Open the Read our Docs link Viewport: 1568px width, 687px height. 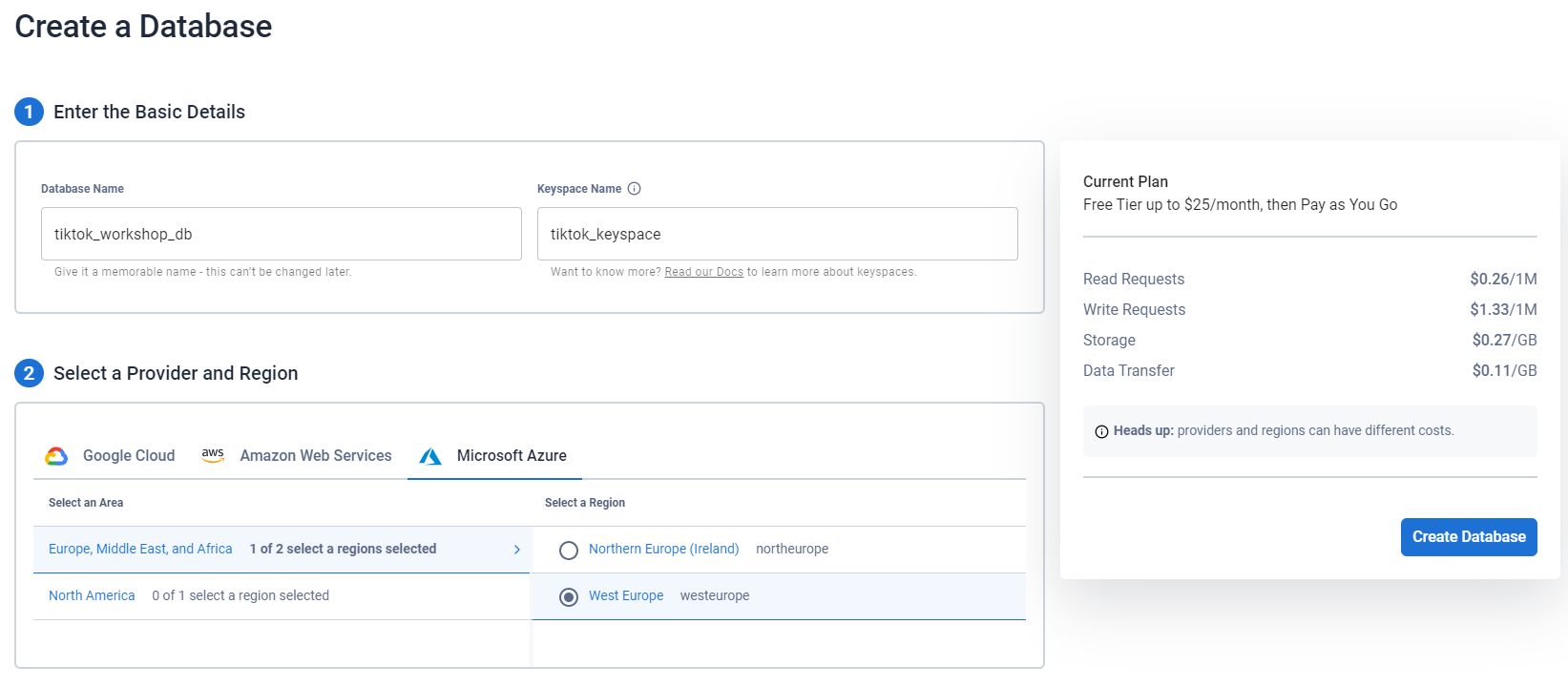tap(703, 272)
